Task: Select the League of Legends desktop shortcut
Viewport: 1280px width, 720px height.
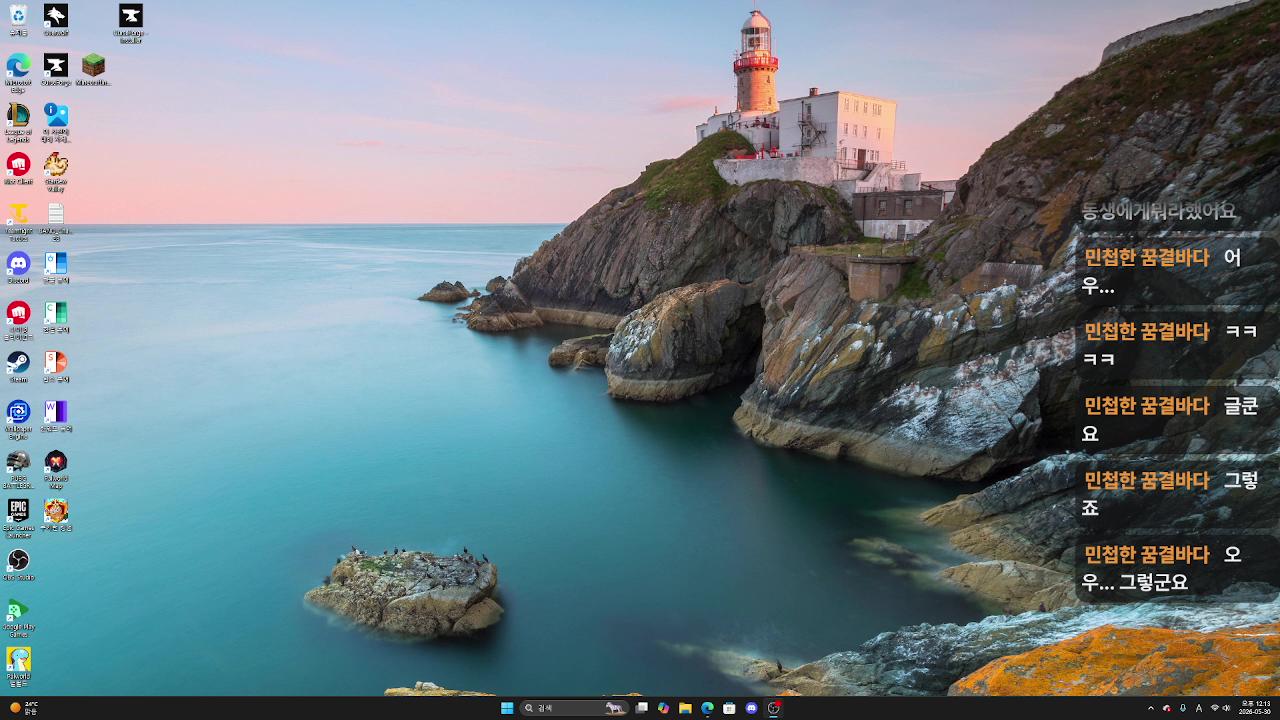Action: (x=18, y=122)
